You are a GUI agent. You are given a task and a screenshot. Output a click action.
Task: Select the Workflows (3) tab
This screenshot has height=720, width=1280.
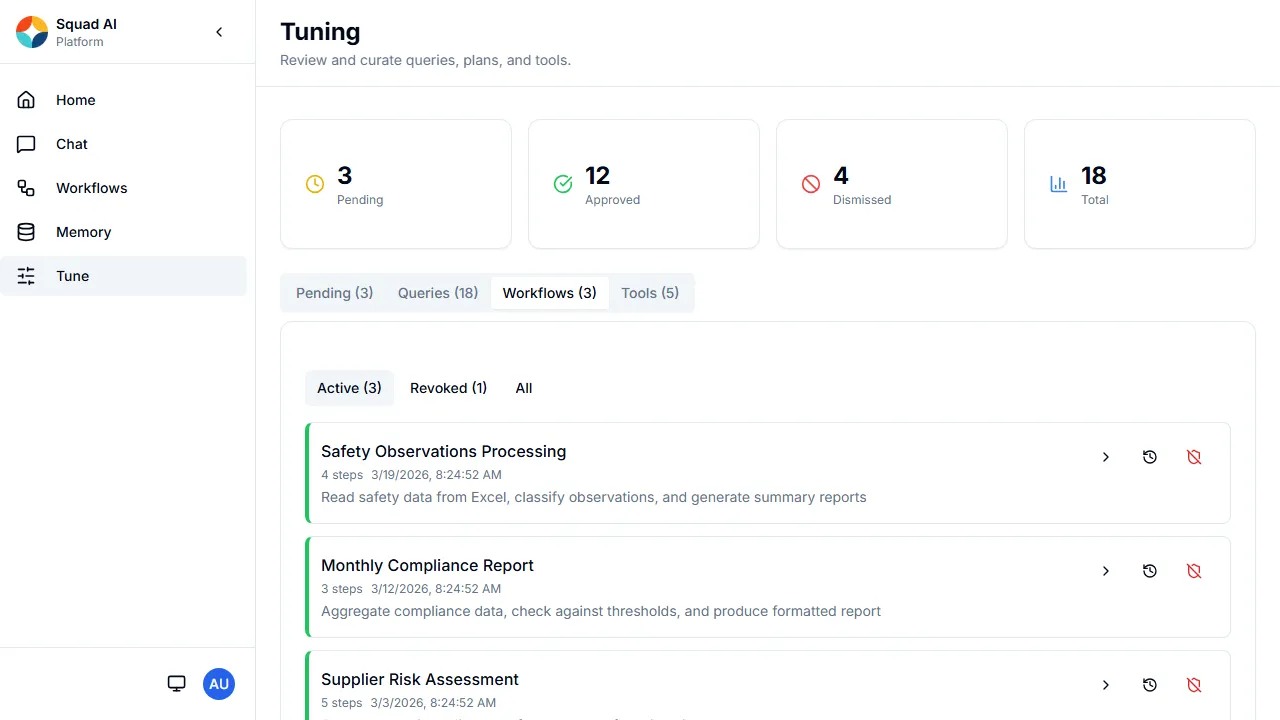click(550, 293)
